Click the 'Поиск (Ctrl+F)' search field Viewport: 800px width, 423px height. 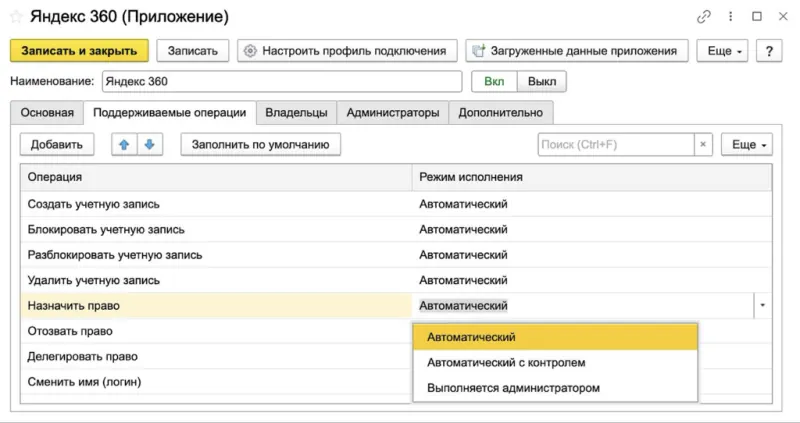[616, 144]
